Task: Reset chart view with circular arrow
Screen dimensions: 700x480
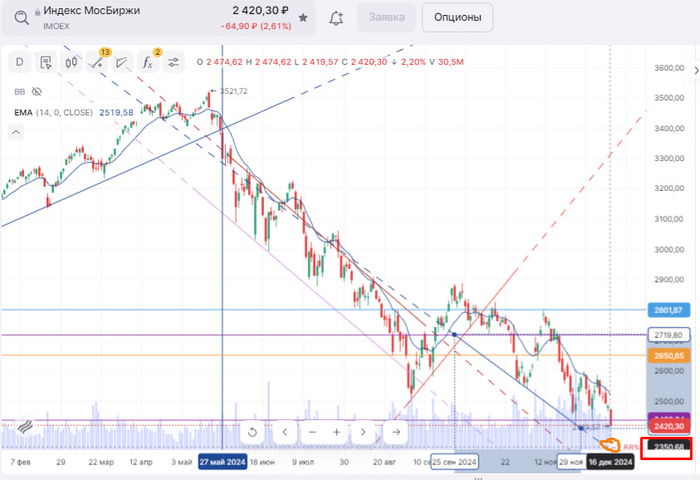Action: tap(252, 432)
